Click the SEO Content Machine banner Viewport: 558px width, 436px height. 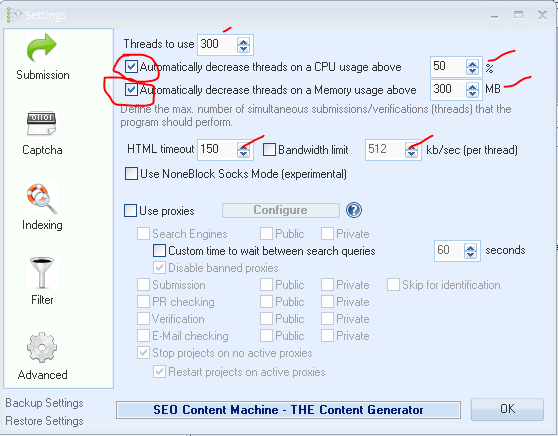pos(288,410)
